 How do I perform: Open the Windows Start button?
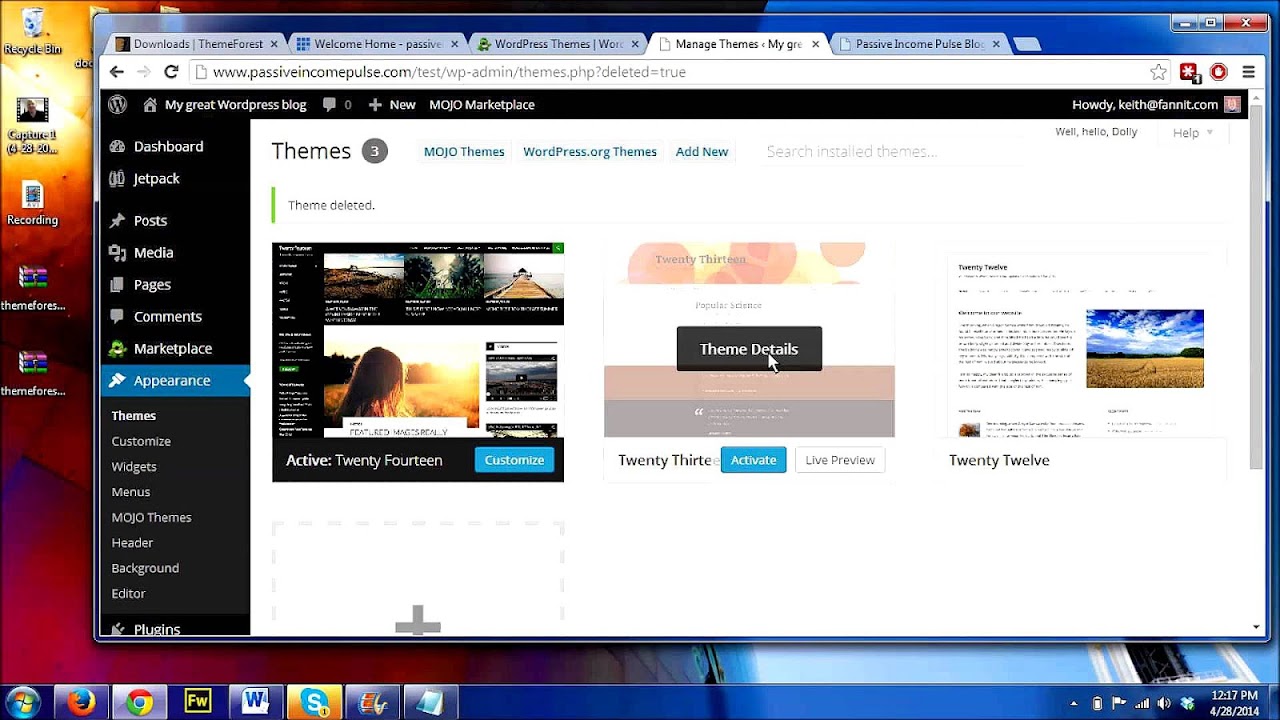click(22, 702)
